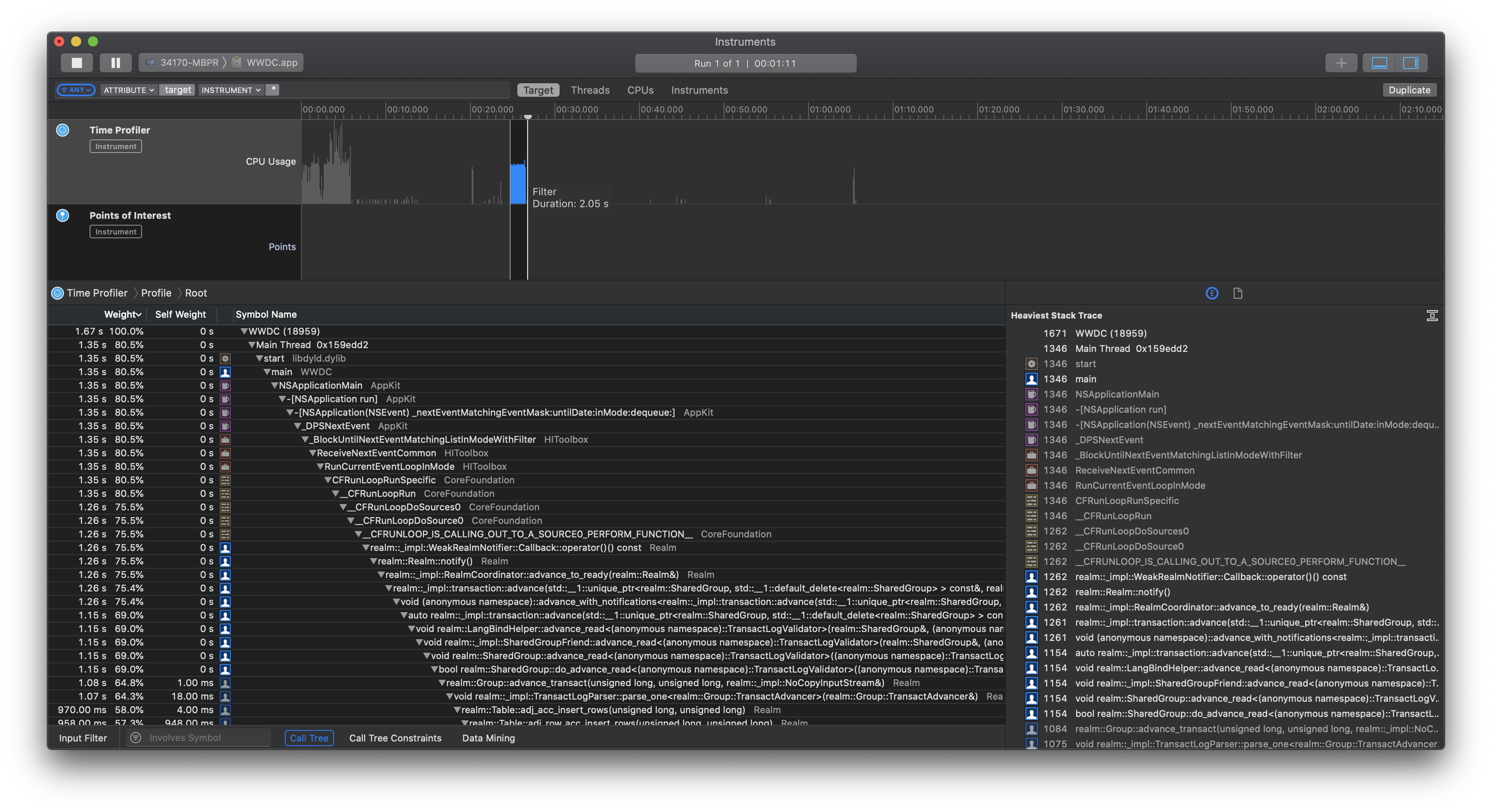Switch to the Threads tab

[x=590, y=90]
